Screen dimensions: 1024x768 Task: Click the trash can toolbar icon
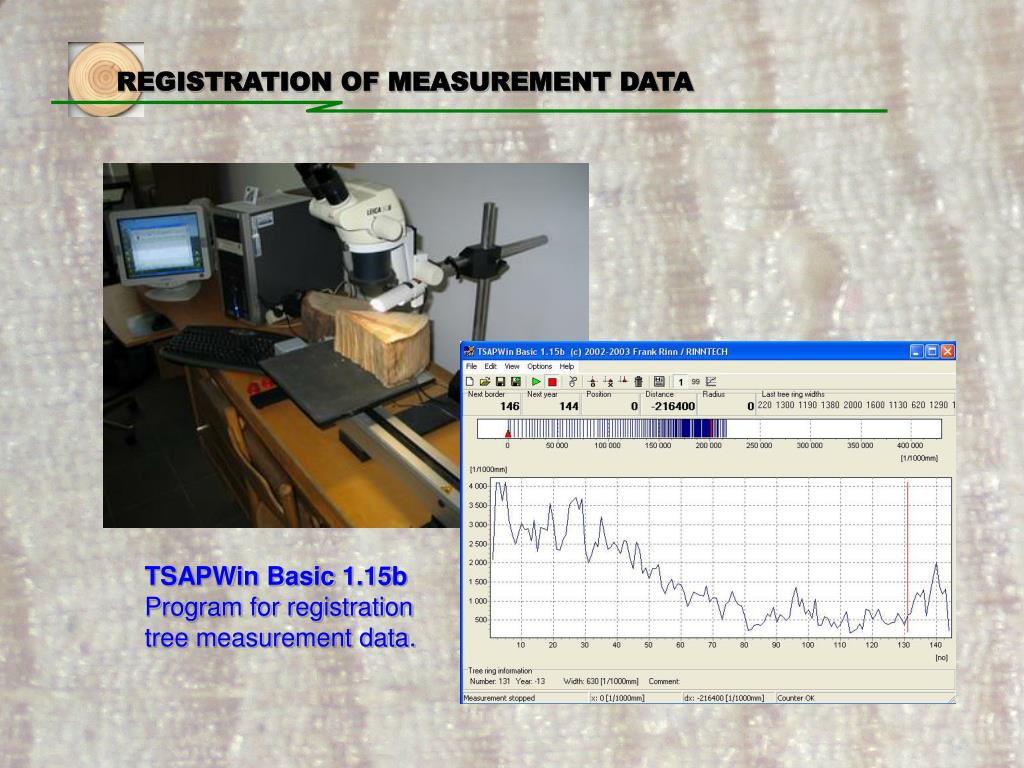coord(639,381)
